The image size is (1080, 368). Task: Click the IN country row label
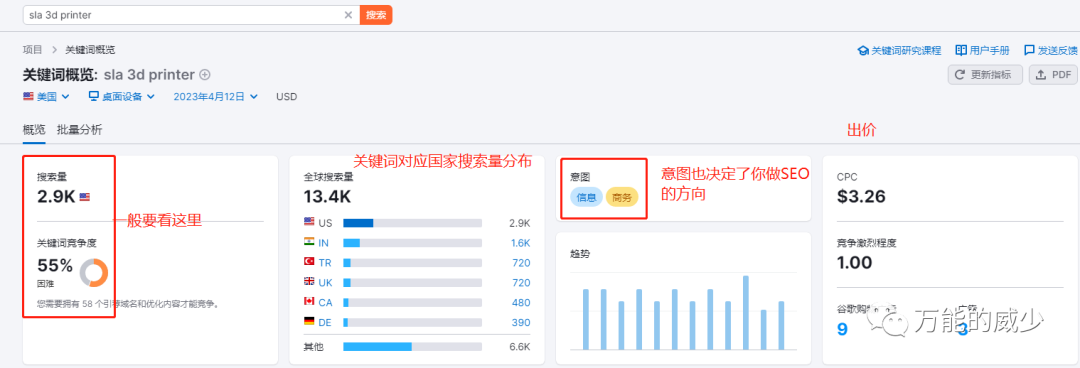pyautogui.click(x=323, y=243)
